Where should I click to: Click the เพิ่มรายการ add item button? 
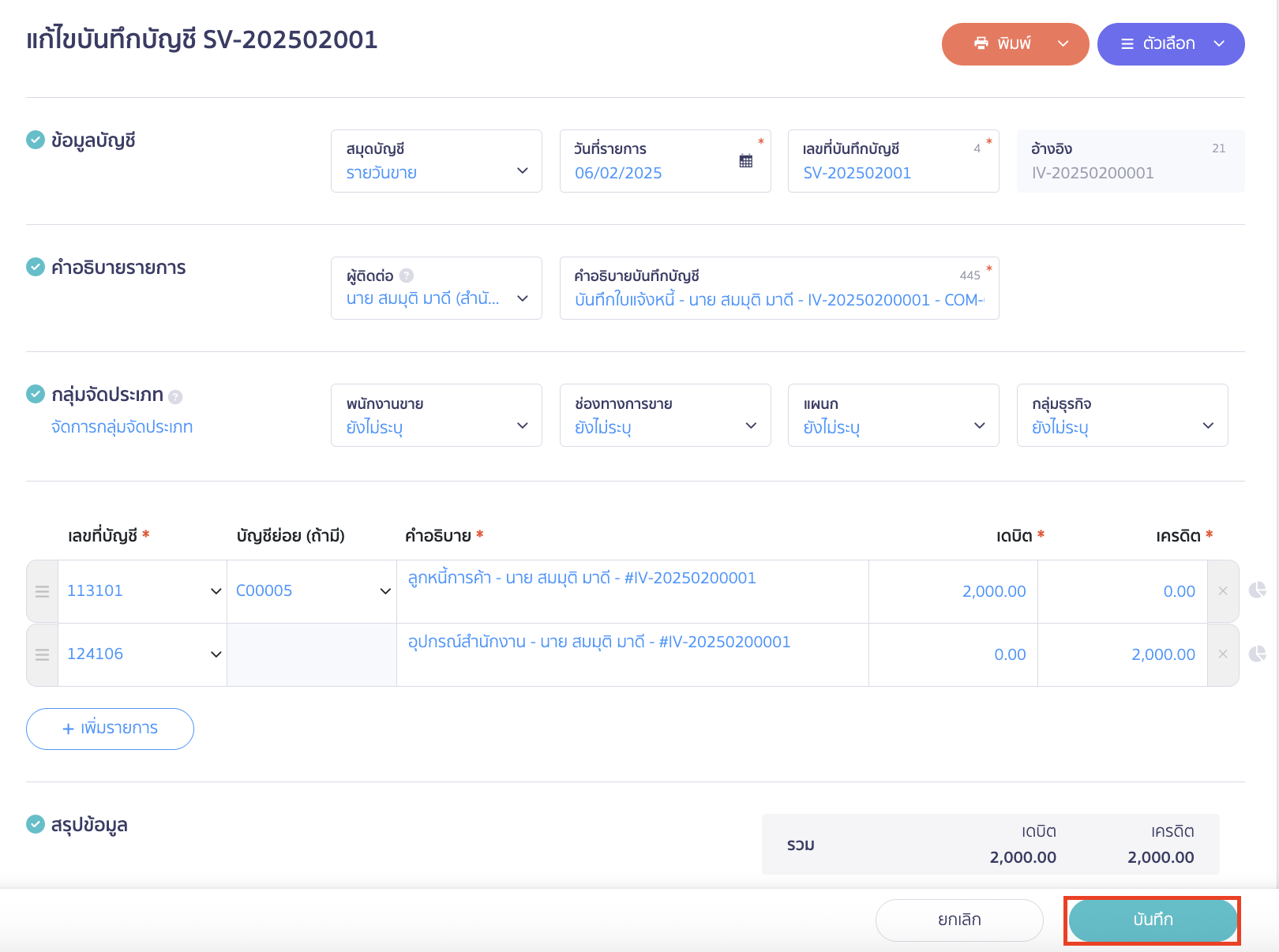click(x=110, y=729)
